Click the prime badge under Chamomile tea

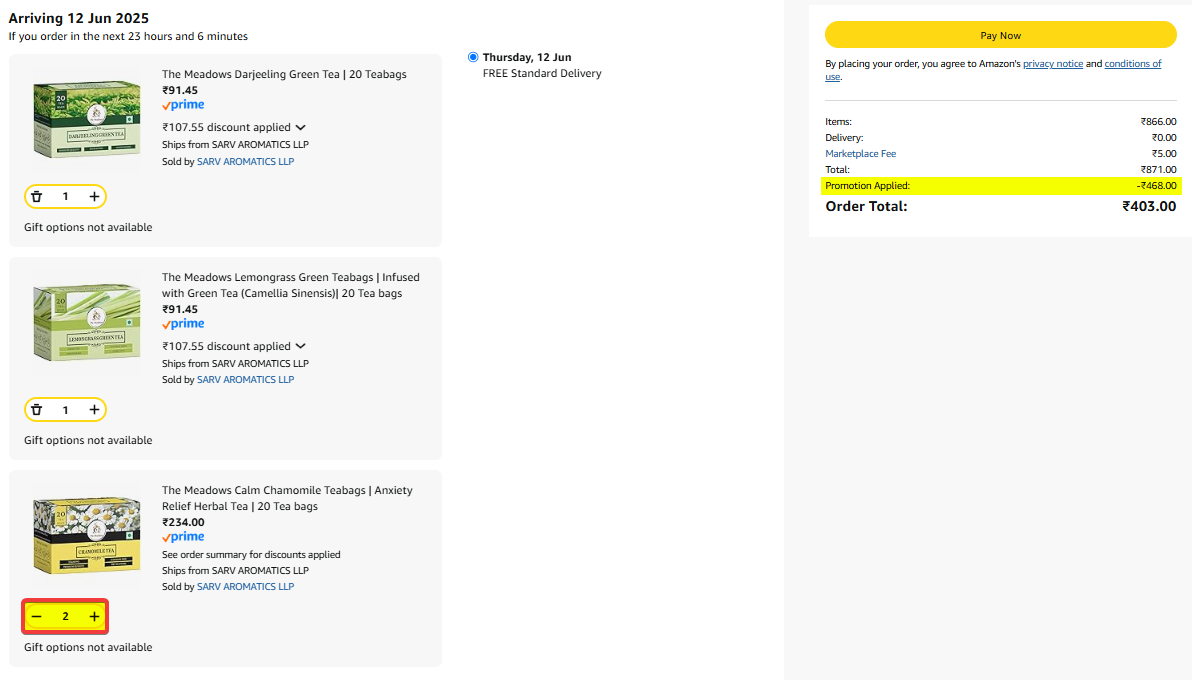[183, 537]
